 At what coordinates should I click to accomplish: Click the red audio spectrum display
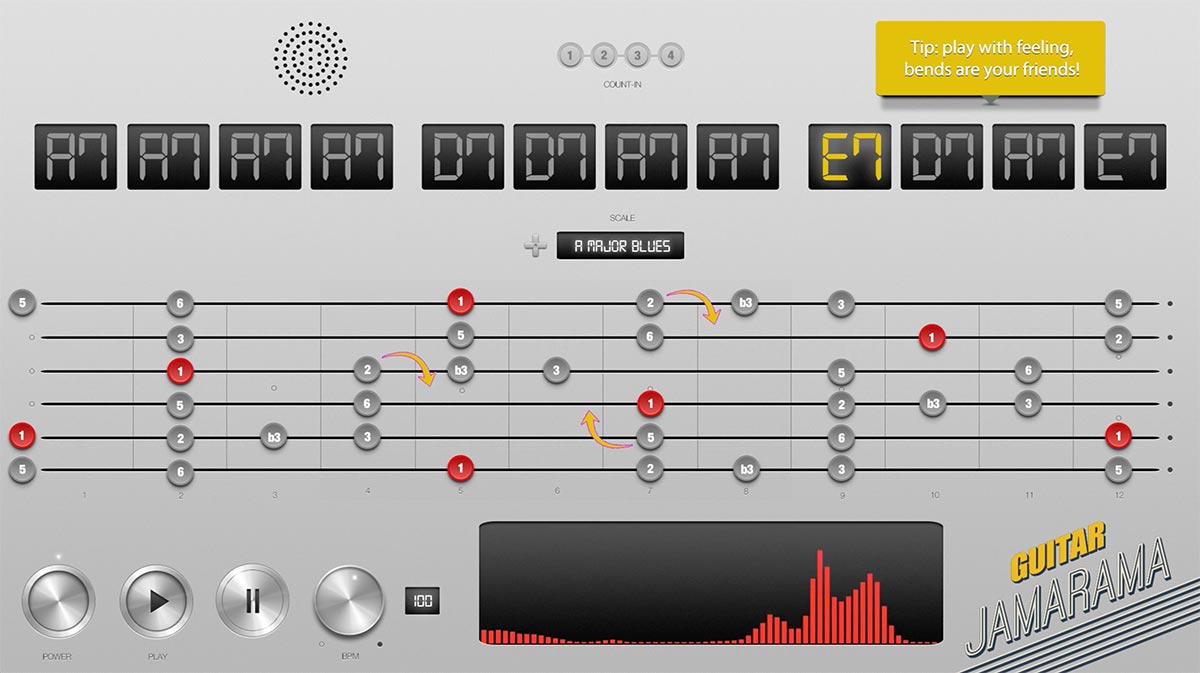[x=710, y=584]
